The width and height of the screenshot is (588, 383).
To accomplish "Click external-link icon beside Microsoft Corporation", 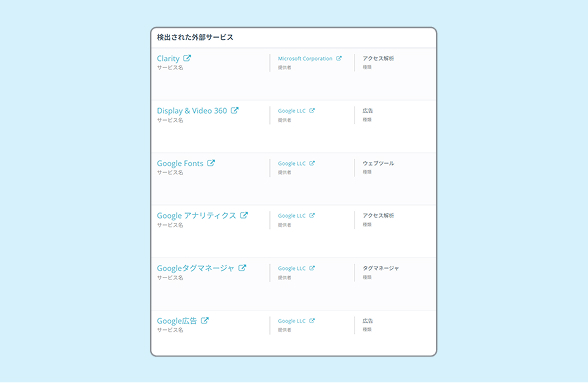I will pyautogui.click(x=339, y=58).
